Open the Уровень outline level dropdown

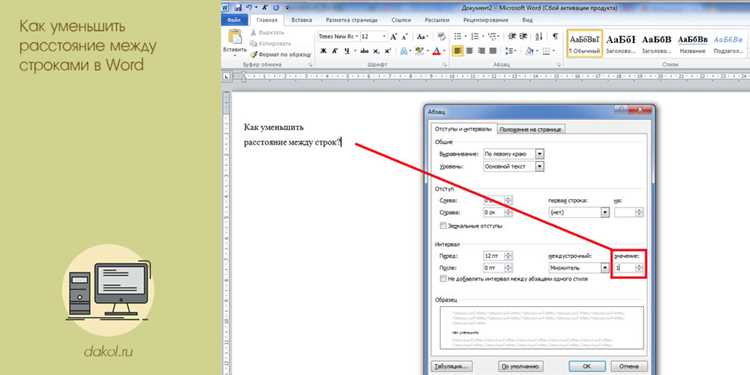click(540, 166)
